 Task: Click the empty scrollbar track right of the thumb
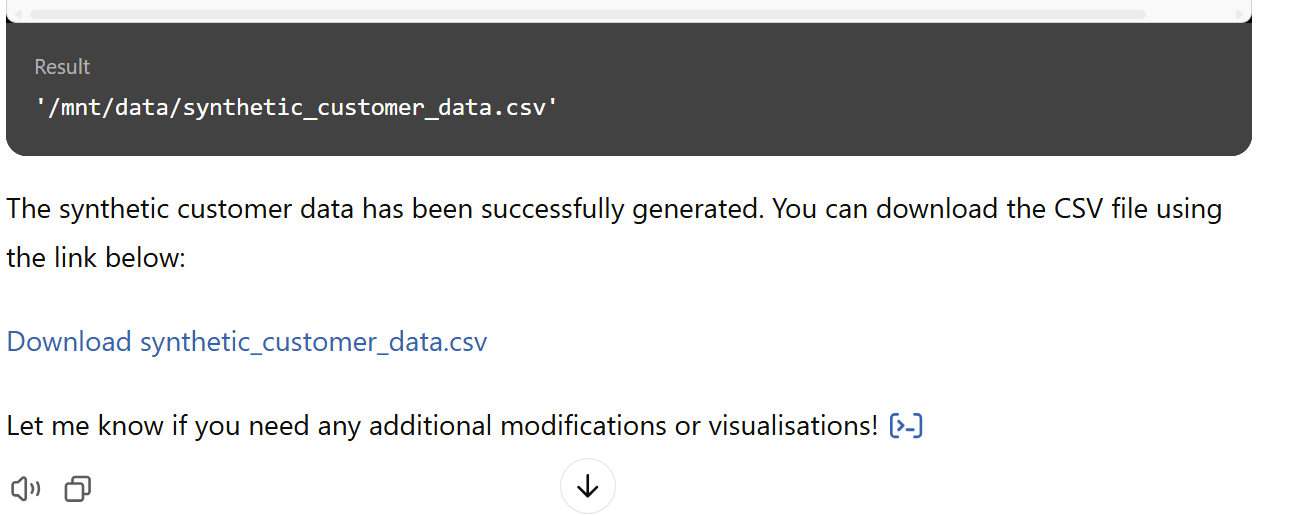click(1190, 14)
